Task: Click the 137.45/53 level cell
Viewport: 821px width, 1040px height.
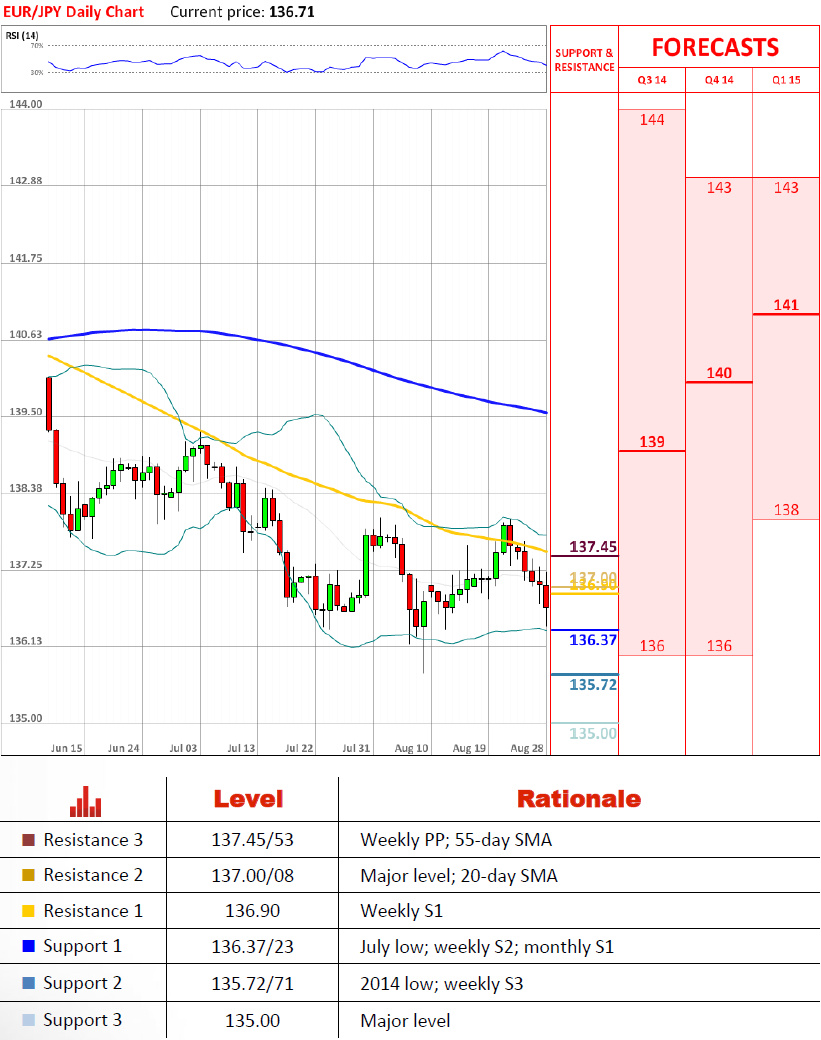Action: pyautogui.click(x=253, y=840)
